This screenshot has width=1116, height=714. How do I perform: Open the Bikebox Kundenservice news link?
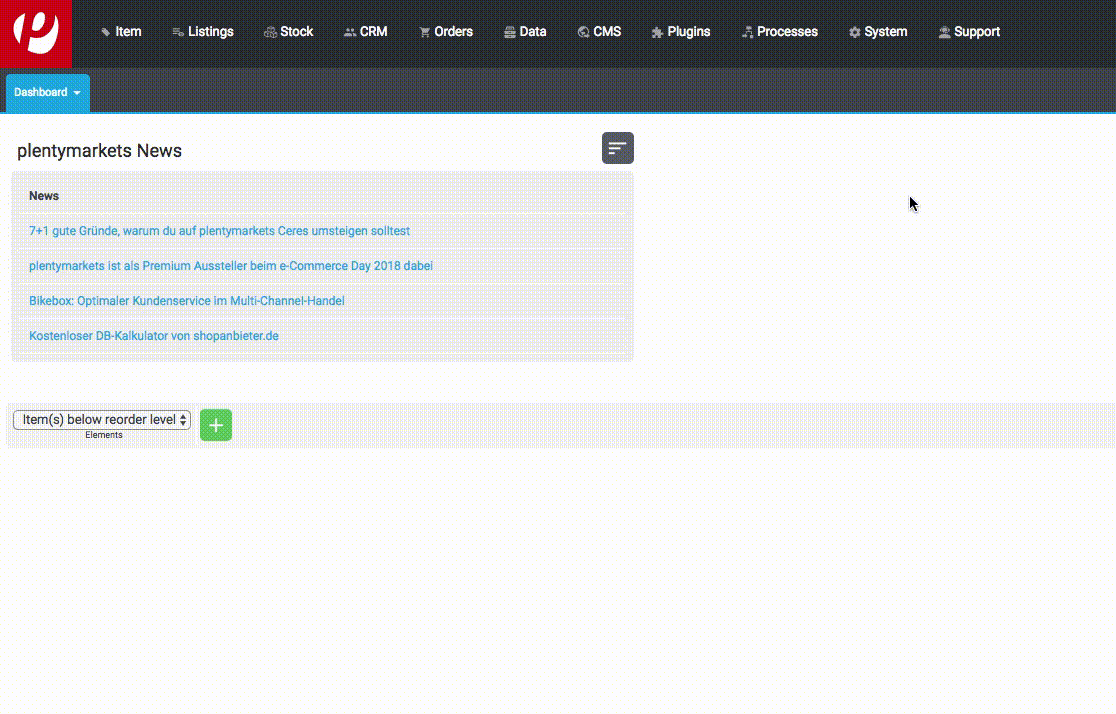[x=187, y=301]
